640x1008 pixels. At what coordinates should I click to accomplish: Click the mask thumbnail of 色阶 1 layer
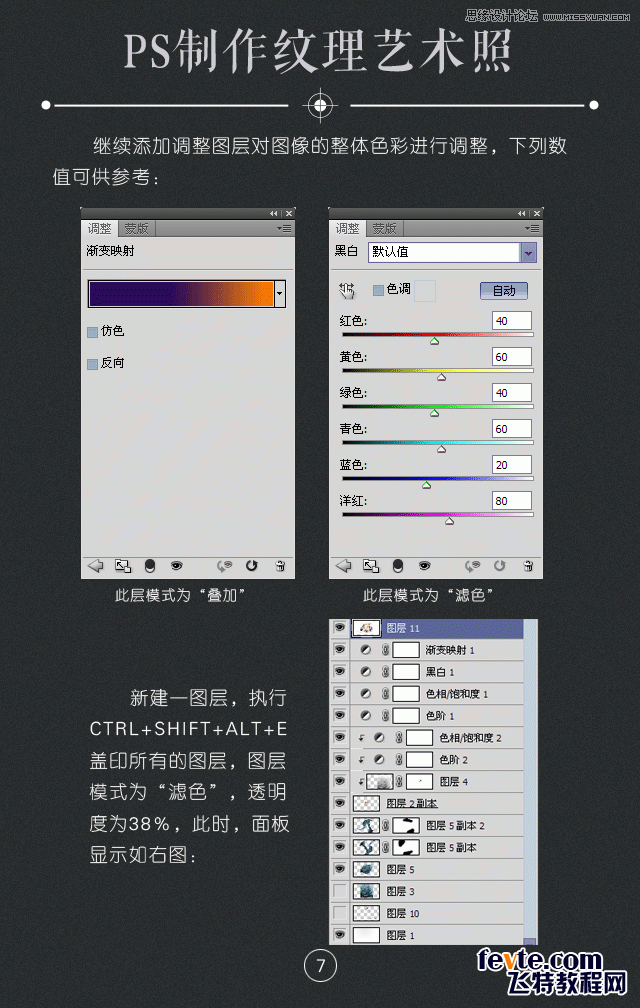click(x=405, y=716)
